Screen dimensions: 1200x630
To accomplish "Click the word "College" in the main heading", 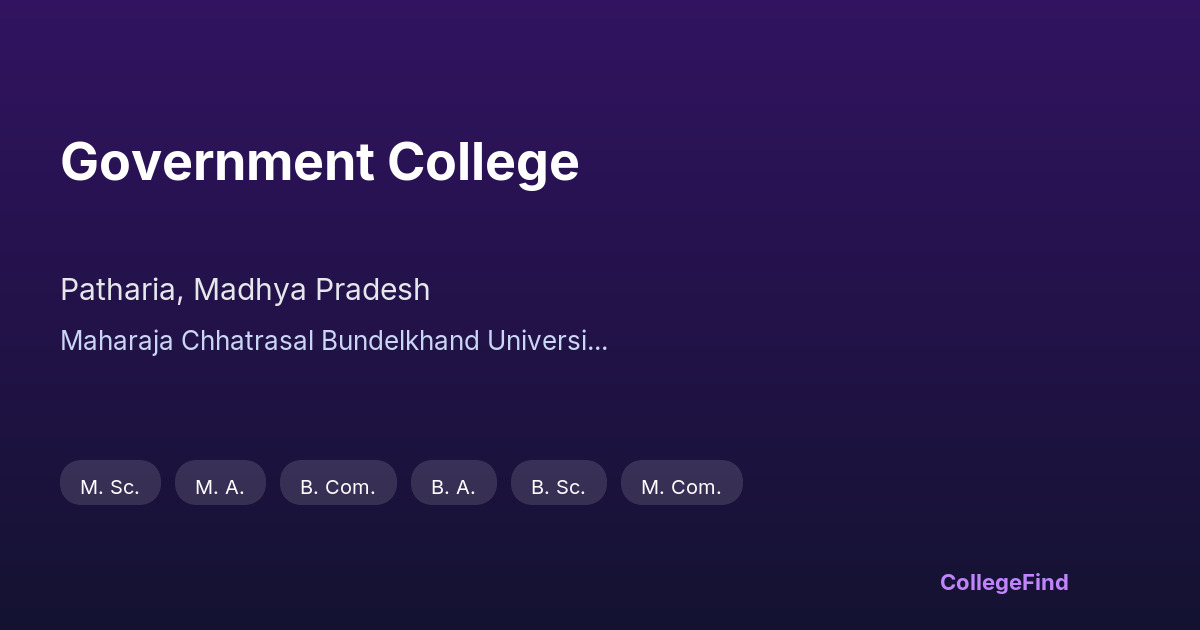I will tap(483, 162).
